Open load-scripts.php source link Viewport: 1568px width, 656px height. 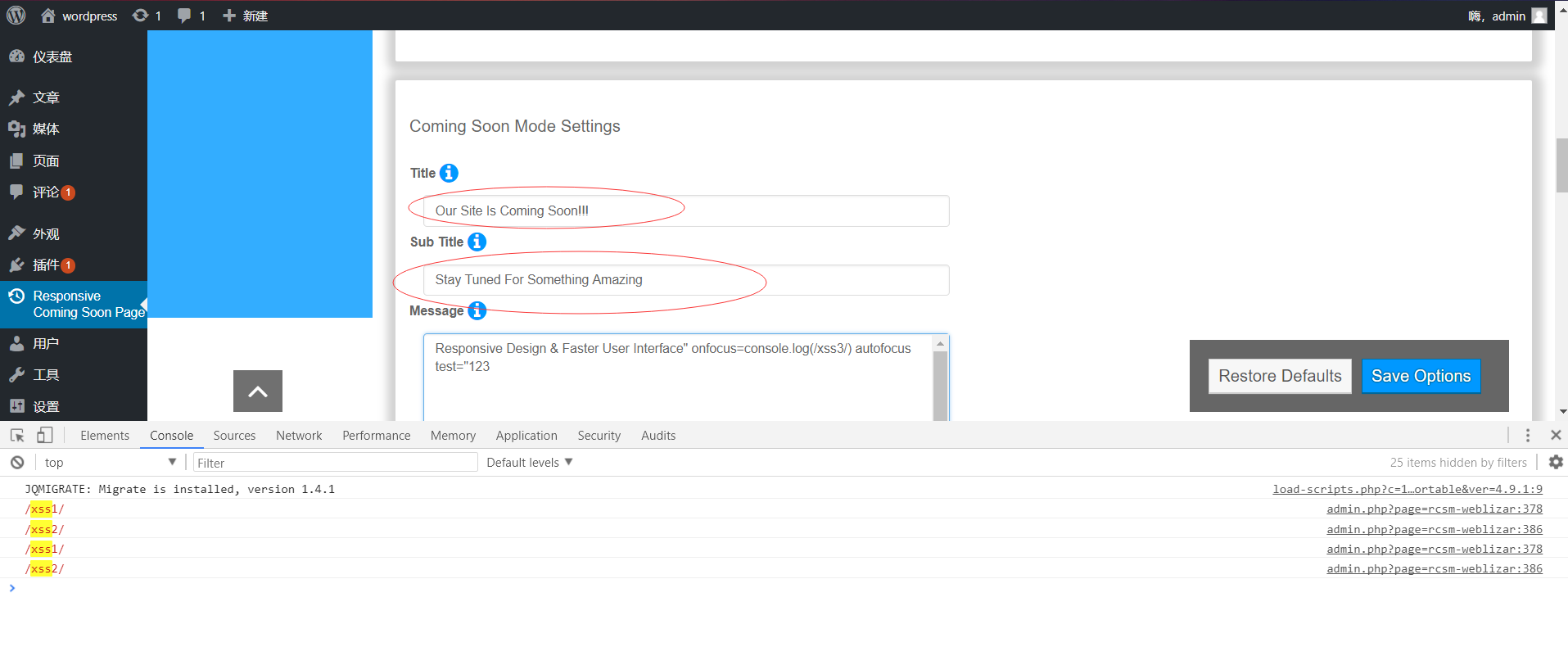[1408, 489]
